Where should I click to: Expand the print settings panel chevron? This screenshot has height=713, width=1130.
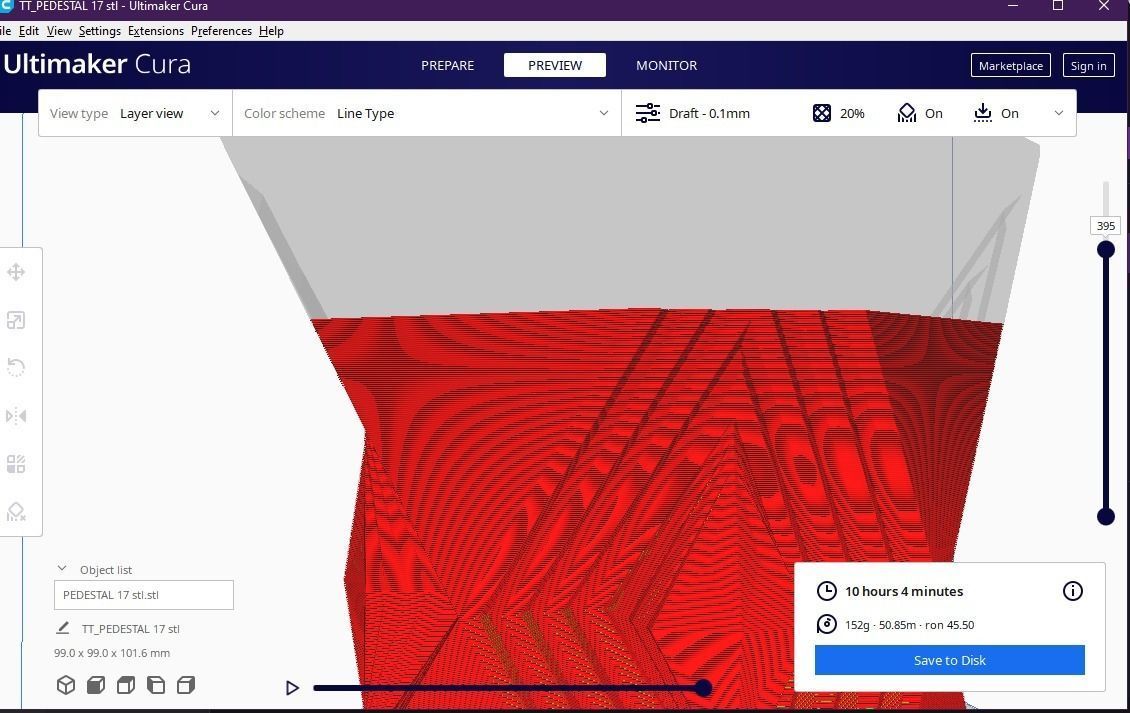[x=1059, y=113]
